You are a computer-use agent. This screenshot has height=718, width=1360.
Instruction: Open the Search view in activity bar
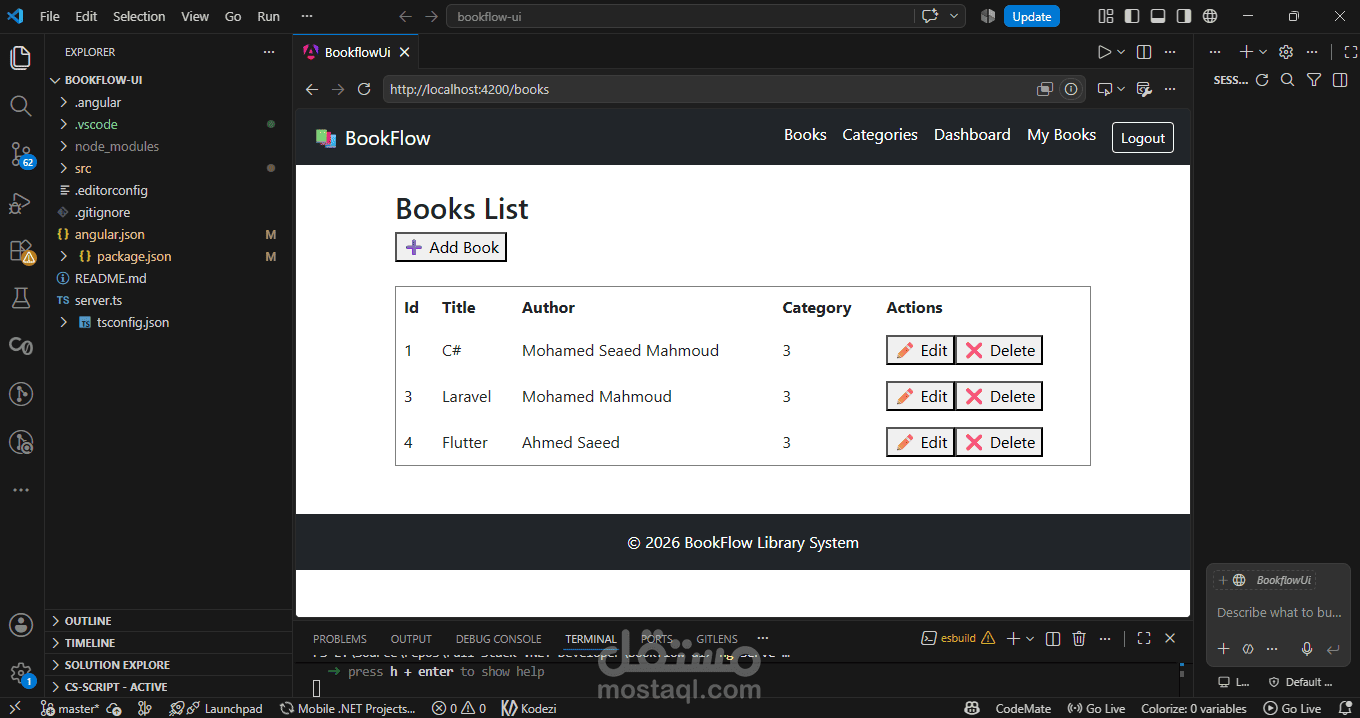pyautogui.click(x=20, y=105)
